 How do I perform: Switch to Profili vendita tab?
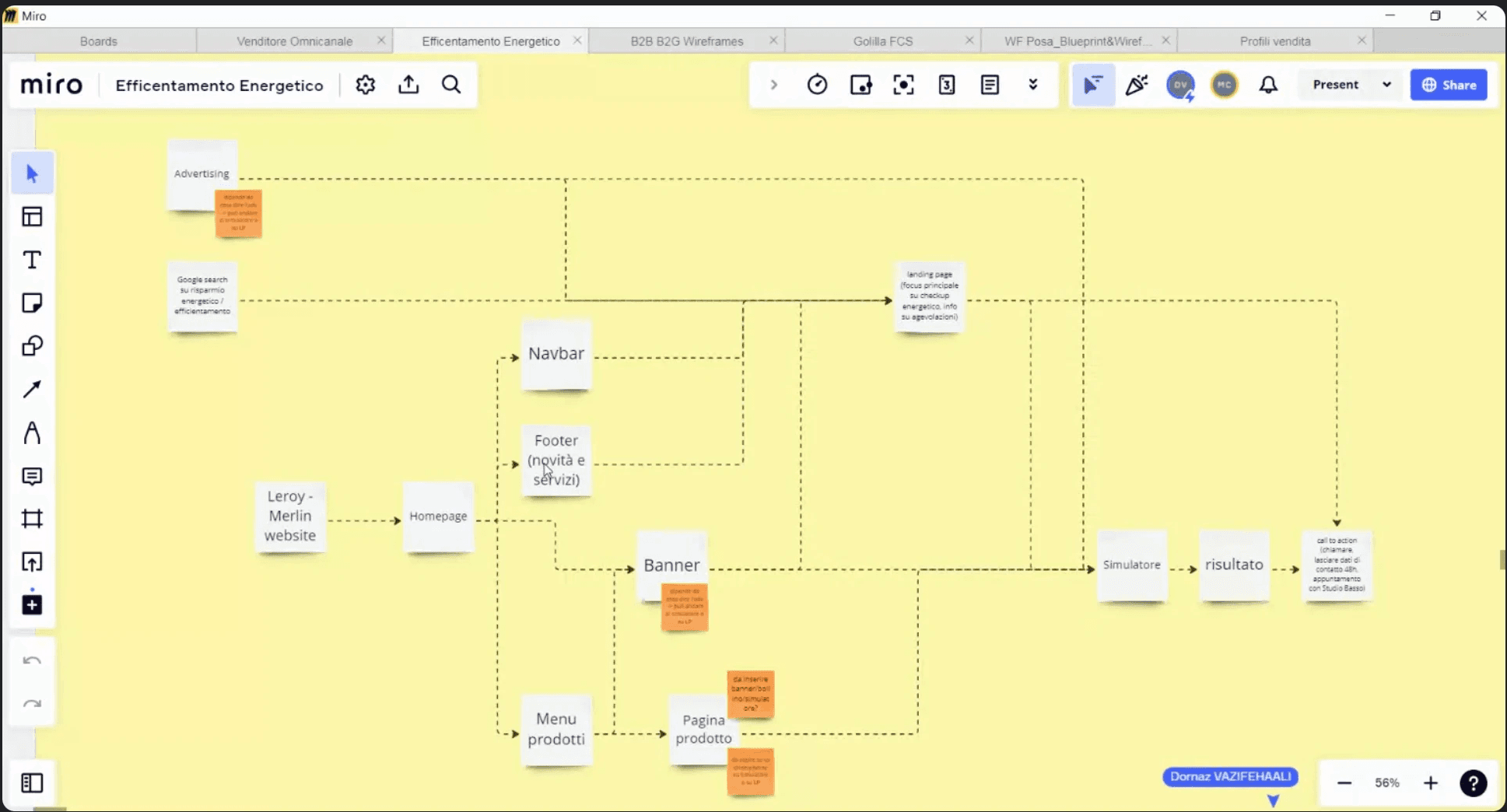pyautogui.click(x=1274, y=41)
